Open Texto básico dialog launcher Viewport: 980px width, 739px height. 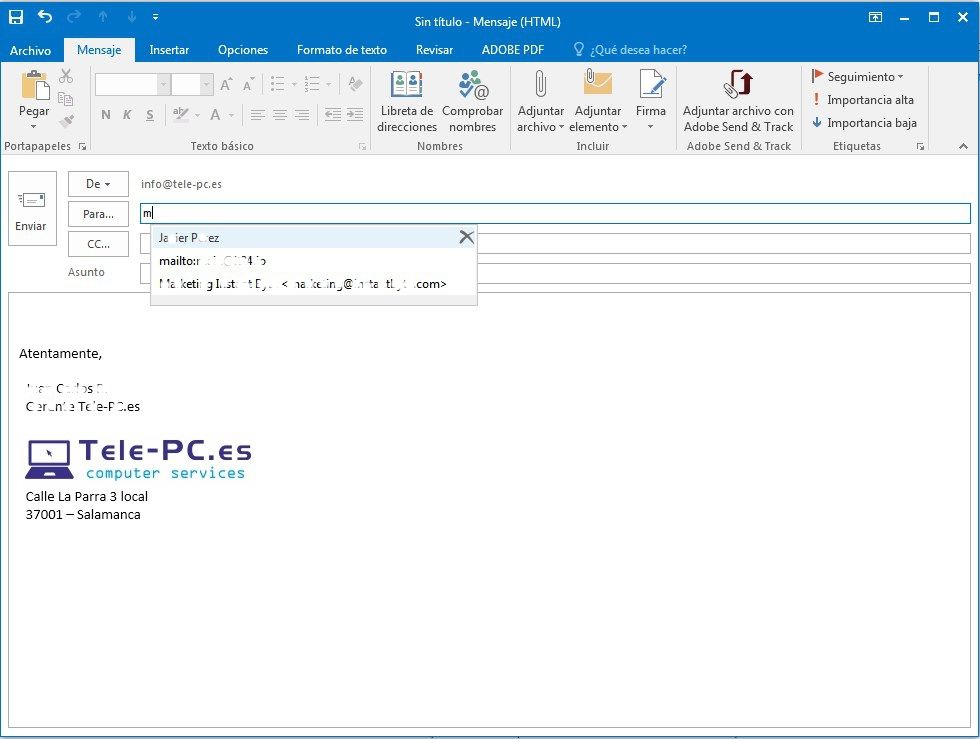362,147
